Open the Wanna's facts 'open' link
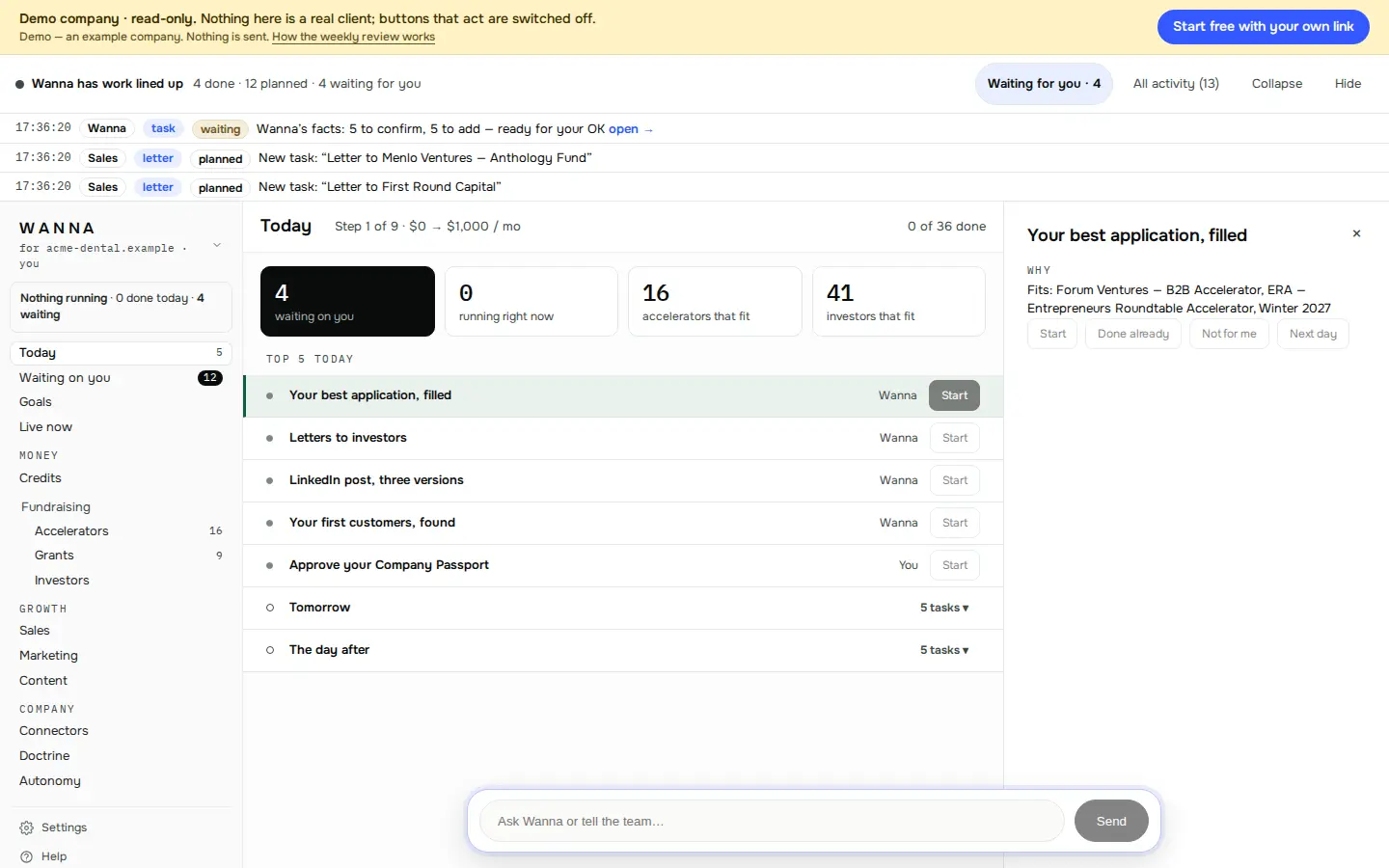 click(631, 129)
